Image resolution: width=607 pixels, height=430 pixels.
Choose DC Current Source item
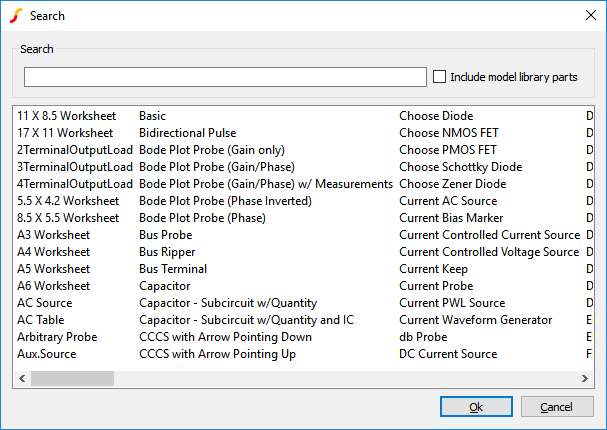tap(447, 354)
